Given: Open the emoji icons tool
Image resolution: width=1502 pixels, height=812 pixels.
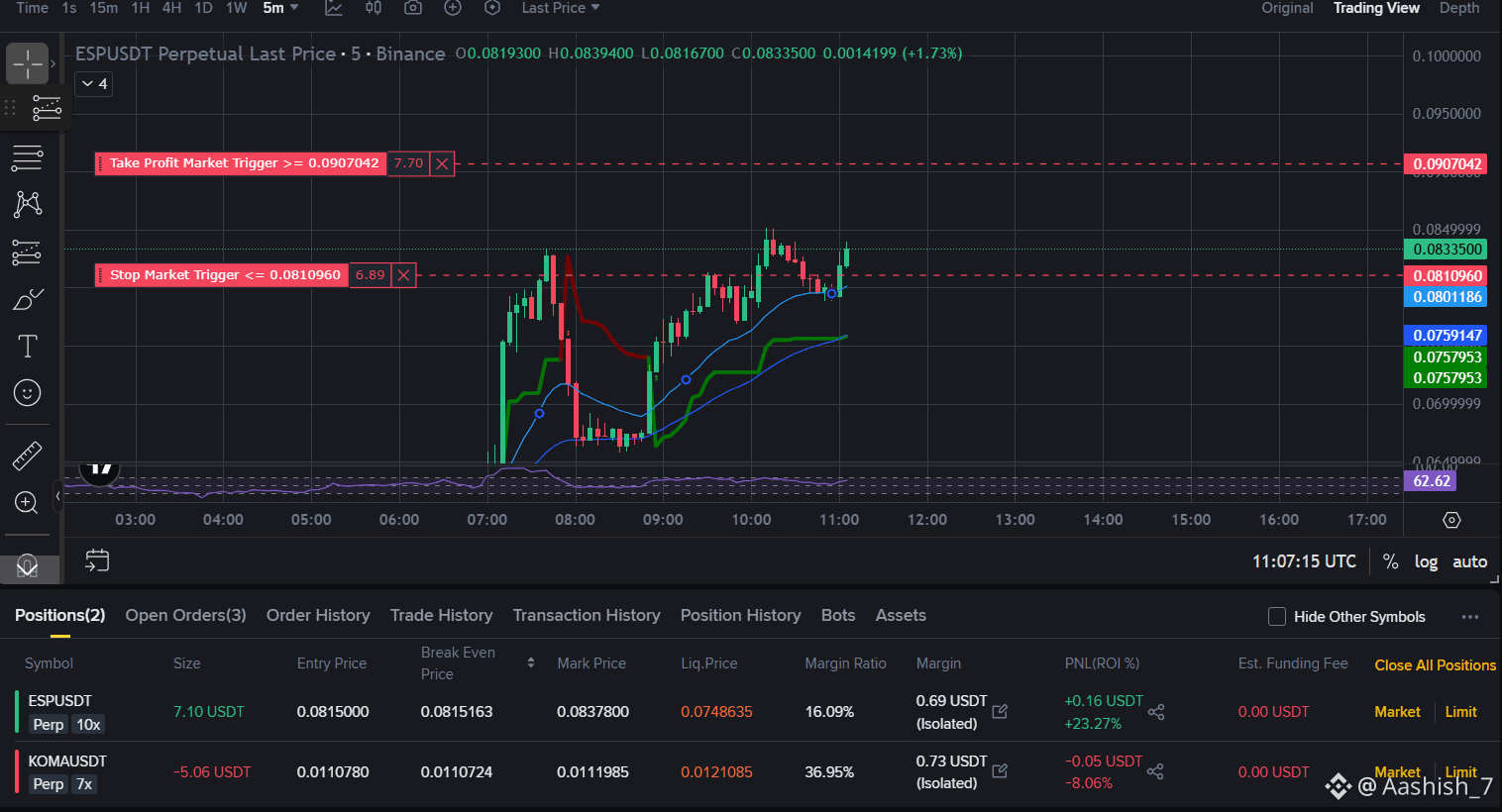Looking at the screenshot, I should pos(28,393).
